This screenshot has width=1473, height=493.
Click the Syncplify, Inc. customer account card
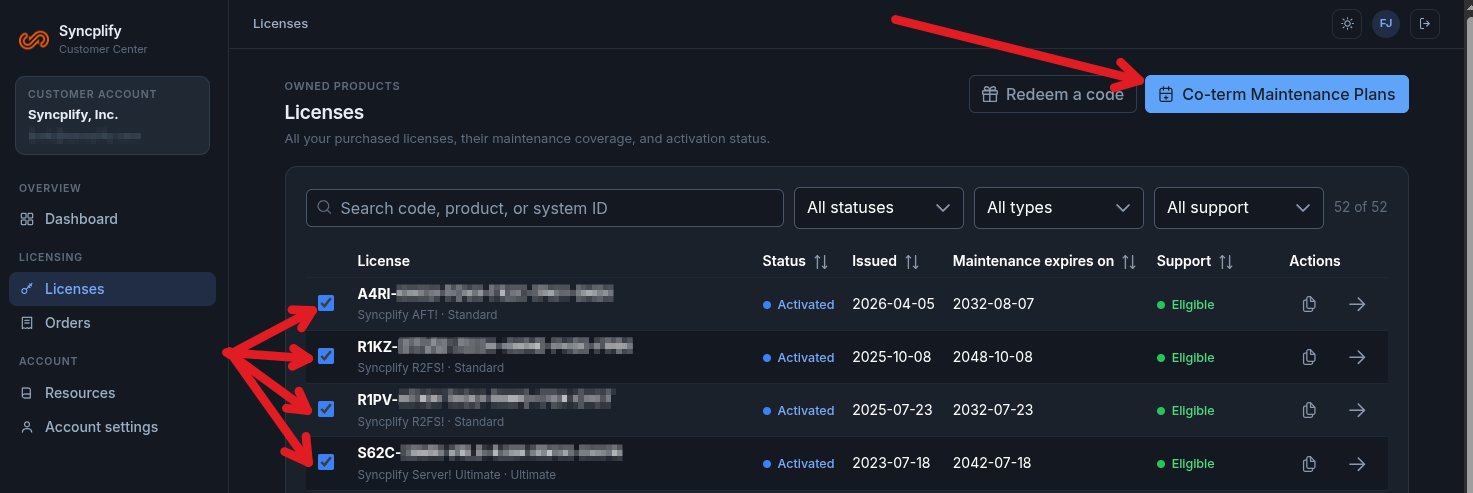112,115
